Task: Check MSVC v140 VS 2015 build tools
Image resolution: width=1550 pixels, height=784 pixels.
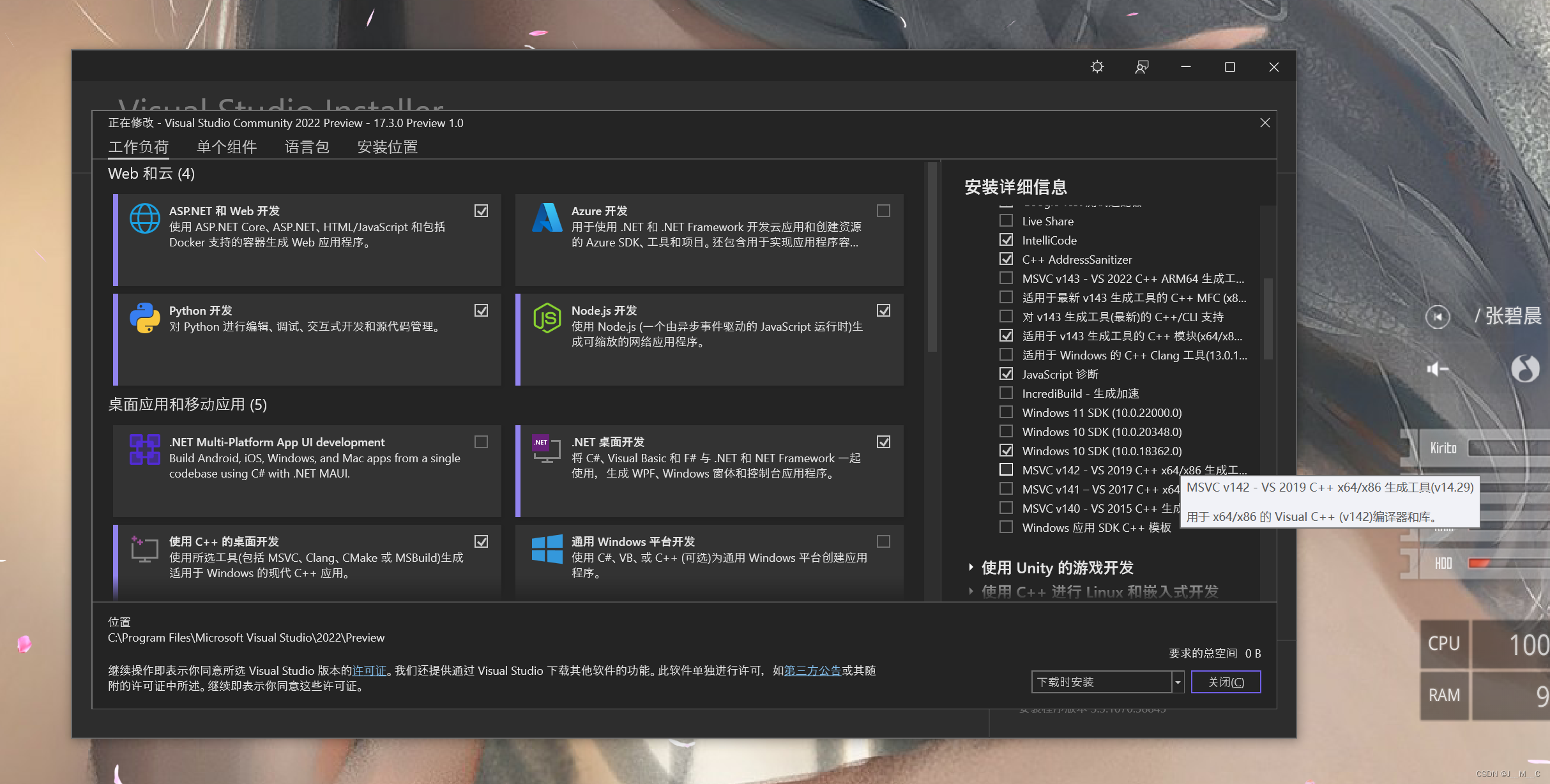Action: [x=1007, y=508]
